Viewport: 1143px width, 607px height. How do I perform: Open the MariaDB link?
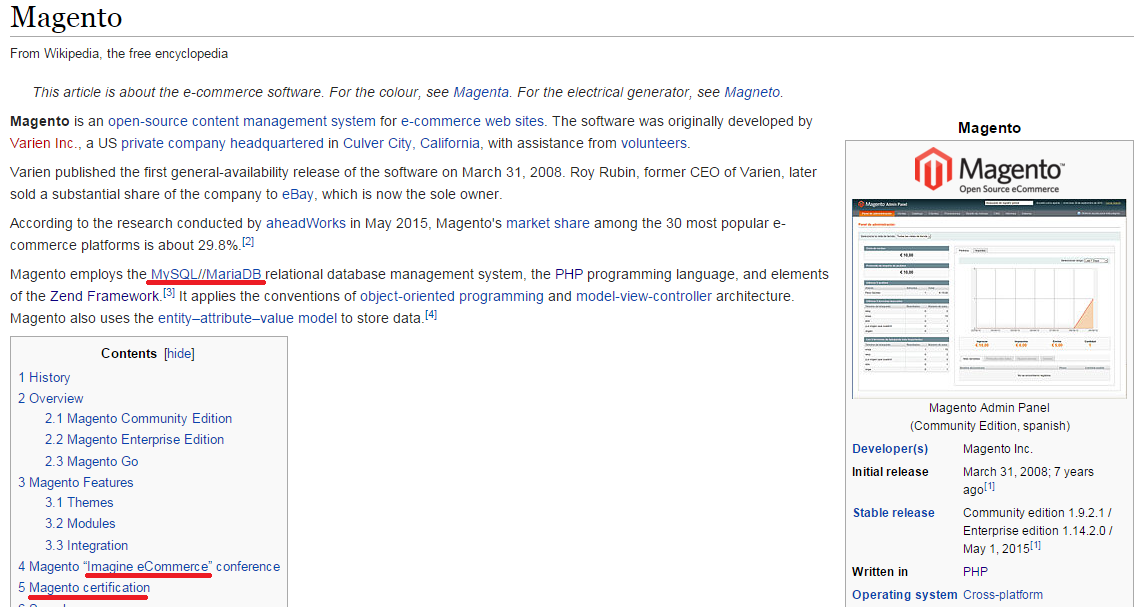click(233, 275)
